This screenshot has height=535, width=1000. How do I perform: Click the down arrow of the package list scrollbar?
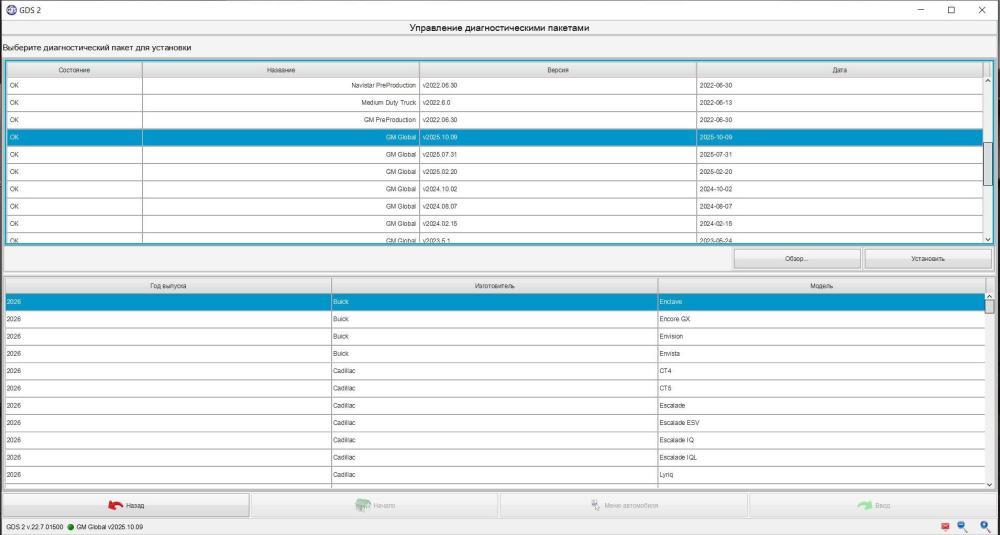[x=988, y=238]
